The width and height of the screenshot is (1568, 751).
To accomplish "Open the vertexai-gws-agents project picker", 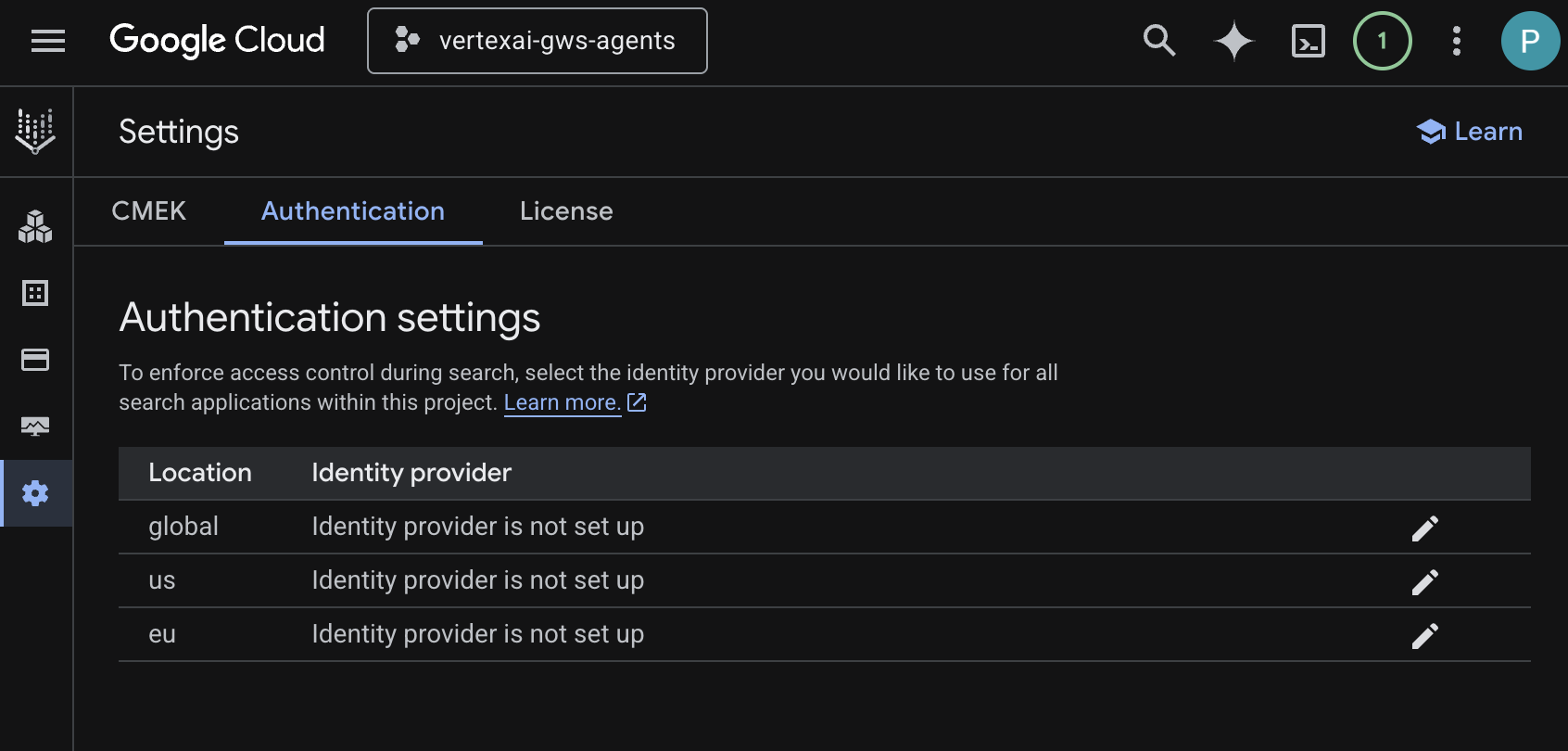I will [537, 41].
